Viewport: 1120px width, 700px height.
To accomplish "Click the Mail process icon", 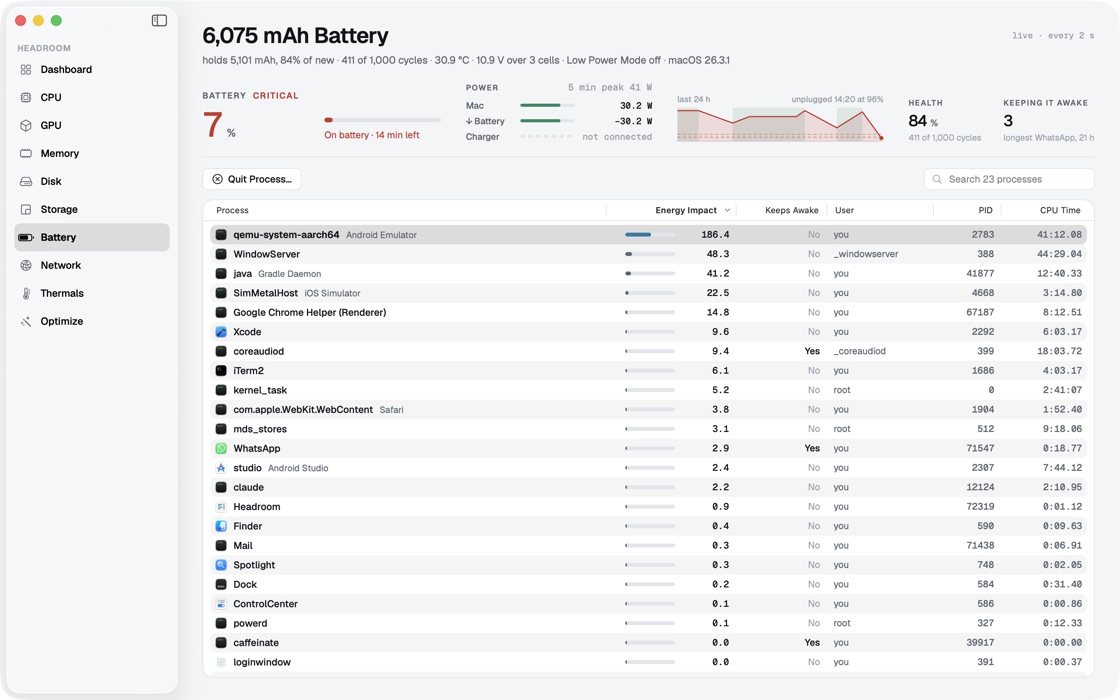I will click(x=221, y=546).
